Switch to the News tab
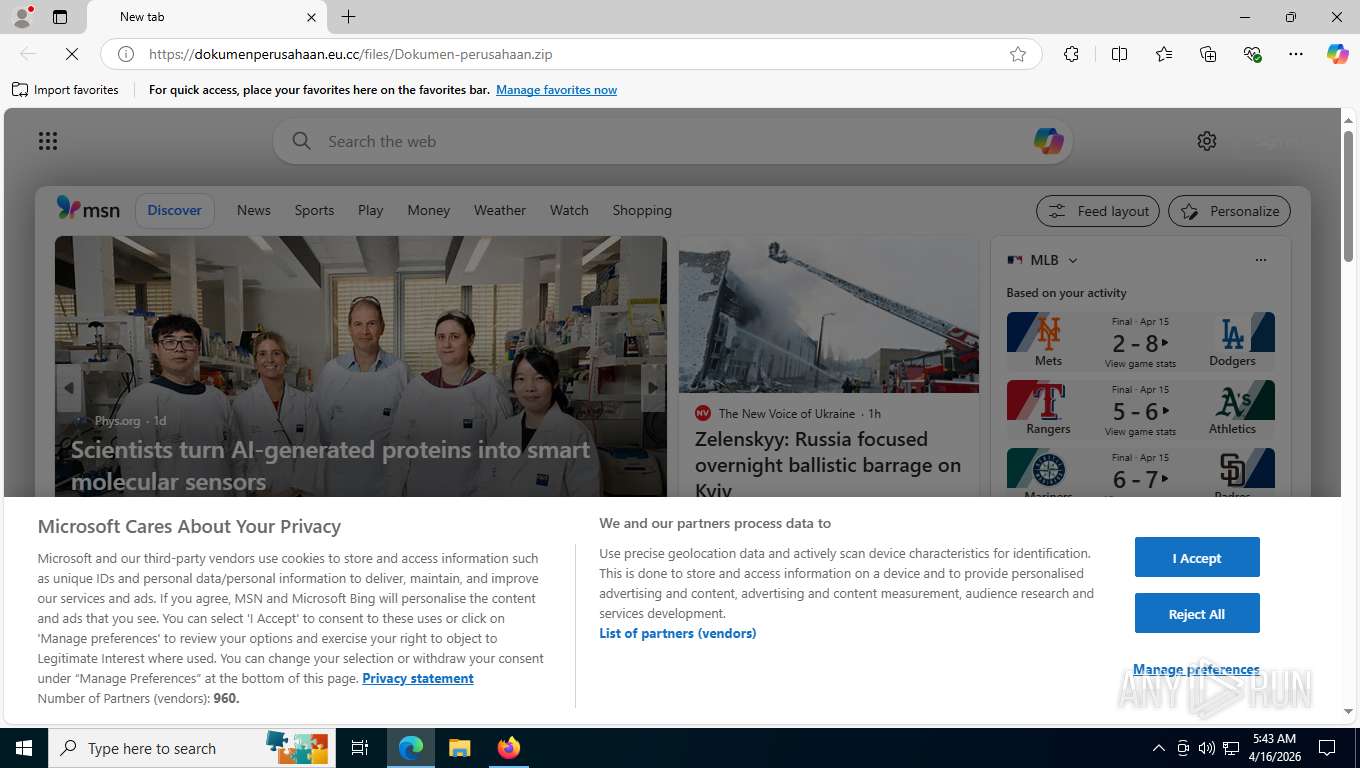 254,210
